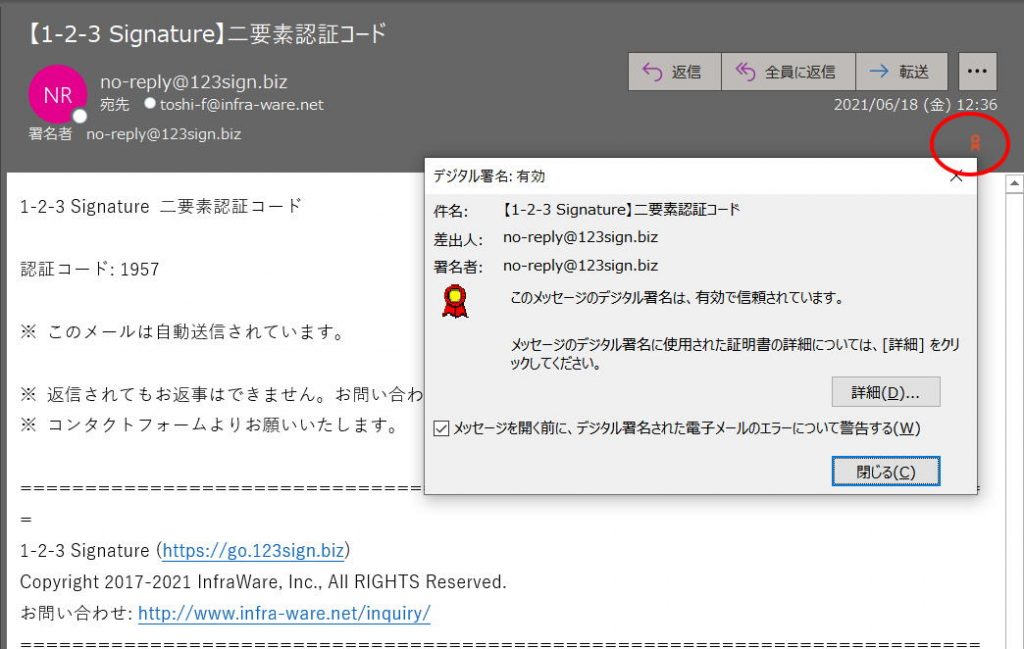Click the 署名者 address in the dialog

tap(580, 266)
